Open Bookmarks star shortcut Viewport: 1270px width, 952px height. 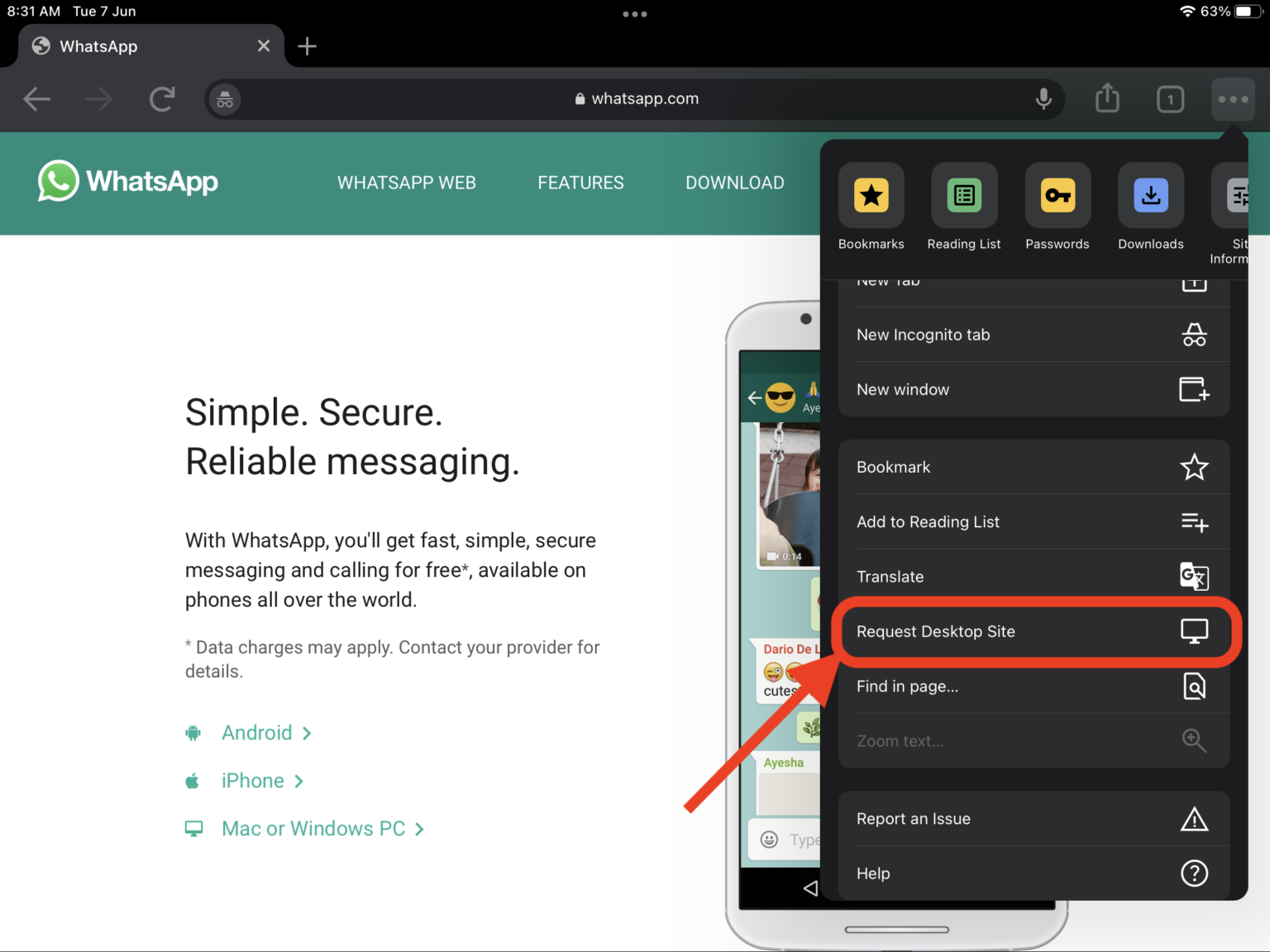tap(871, 207)
